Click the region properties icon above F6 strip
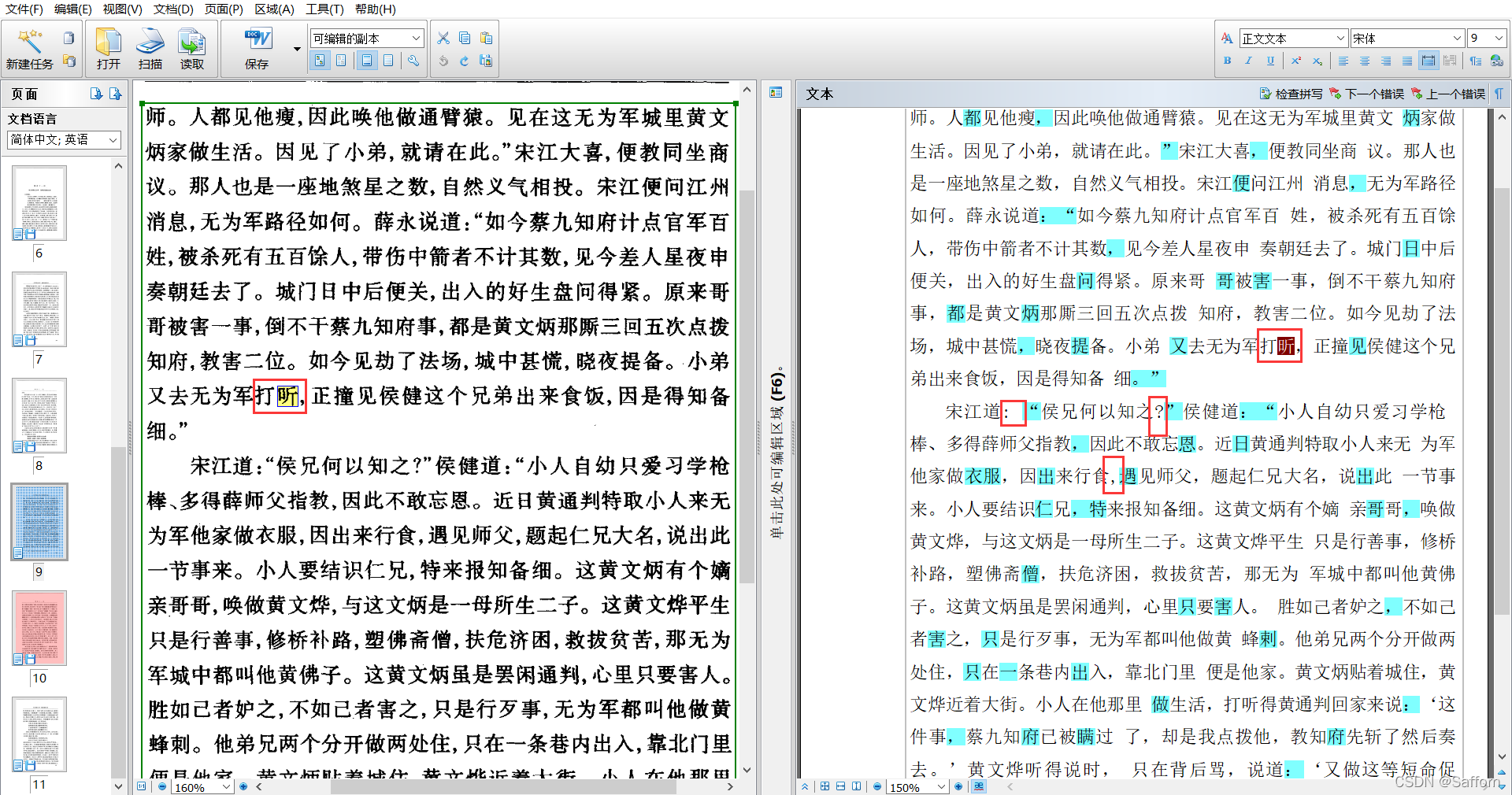This screenshot has width=1512, height=795. tap(776, 93)
